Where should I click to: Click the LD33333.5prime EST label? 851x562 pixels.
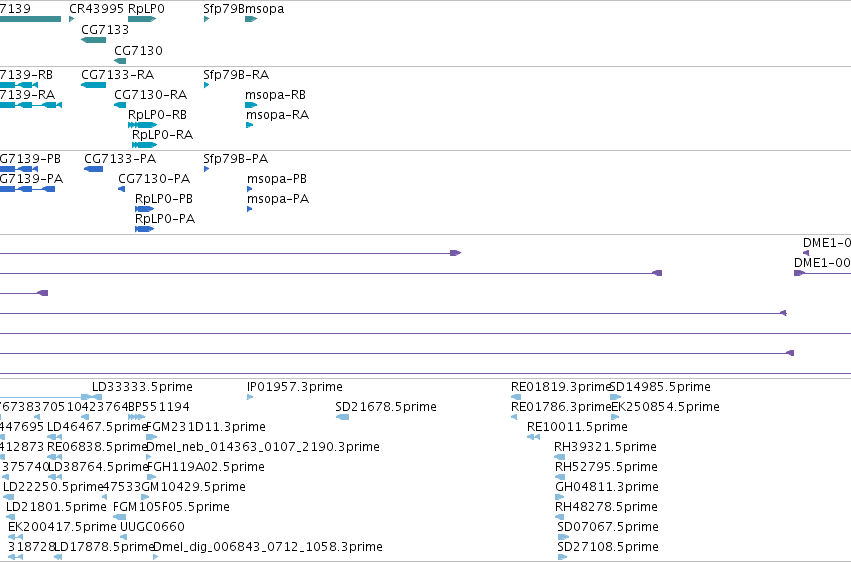tap(142, 387)
